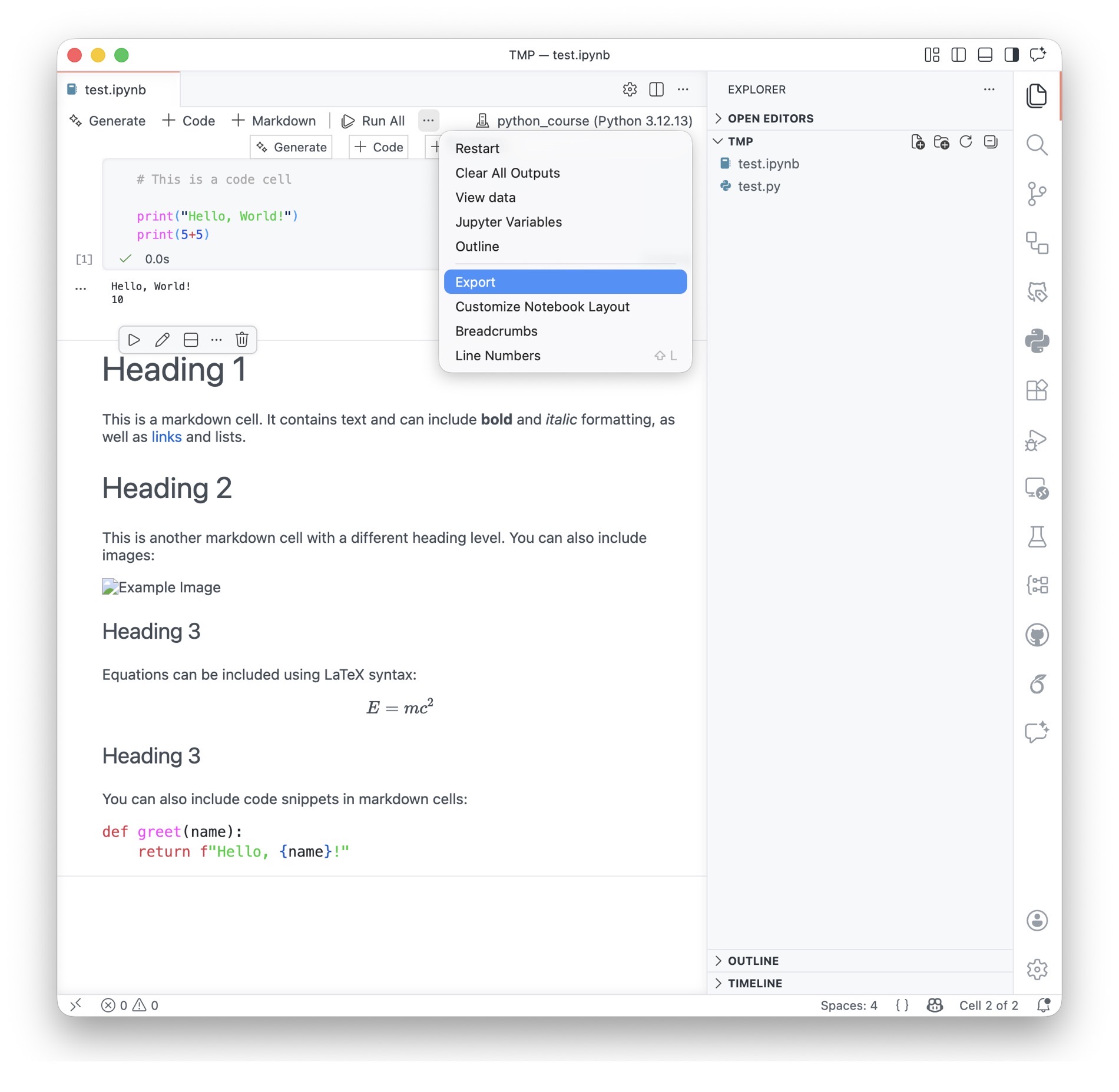1119x1092 pixels.
Task: Open the Extensions view
Action: tap(1037, 390)
